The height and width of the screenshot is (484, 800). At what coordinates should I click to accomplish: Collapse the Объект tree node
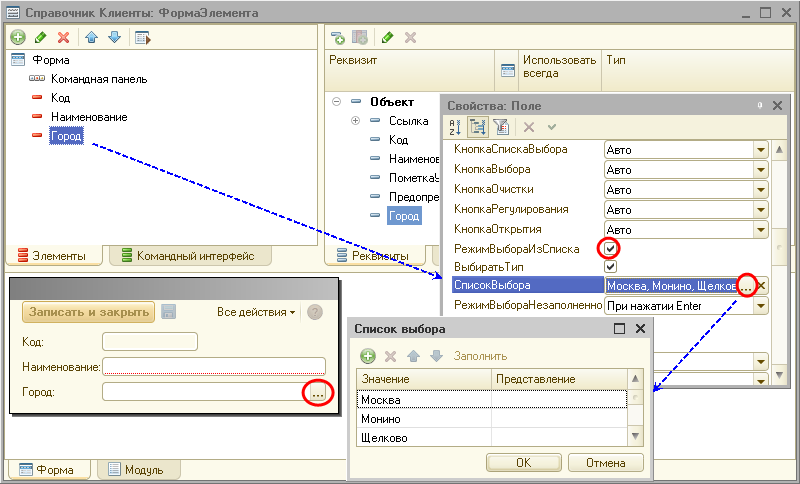tap(336, 102)
